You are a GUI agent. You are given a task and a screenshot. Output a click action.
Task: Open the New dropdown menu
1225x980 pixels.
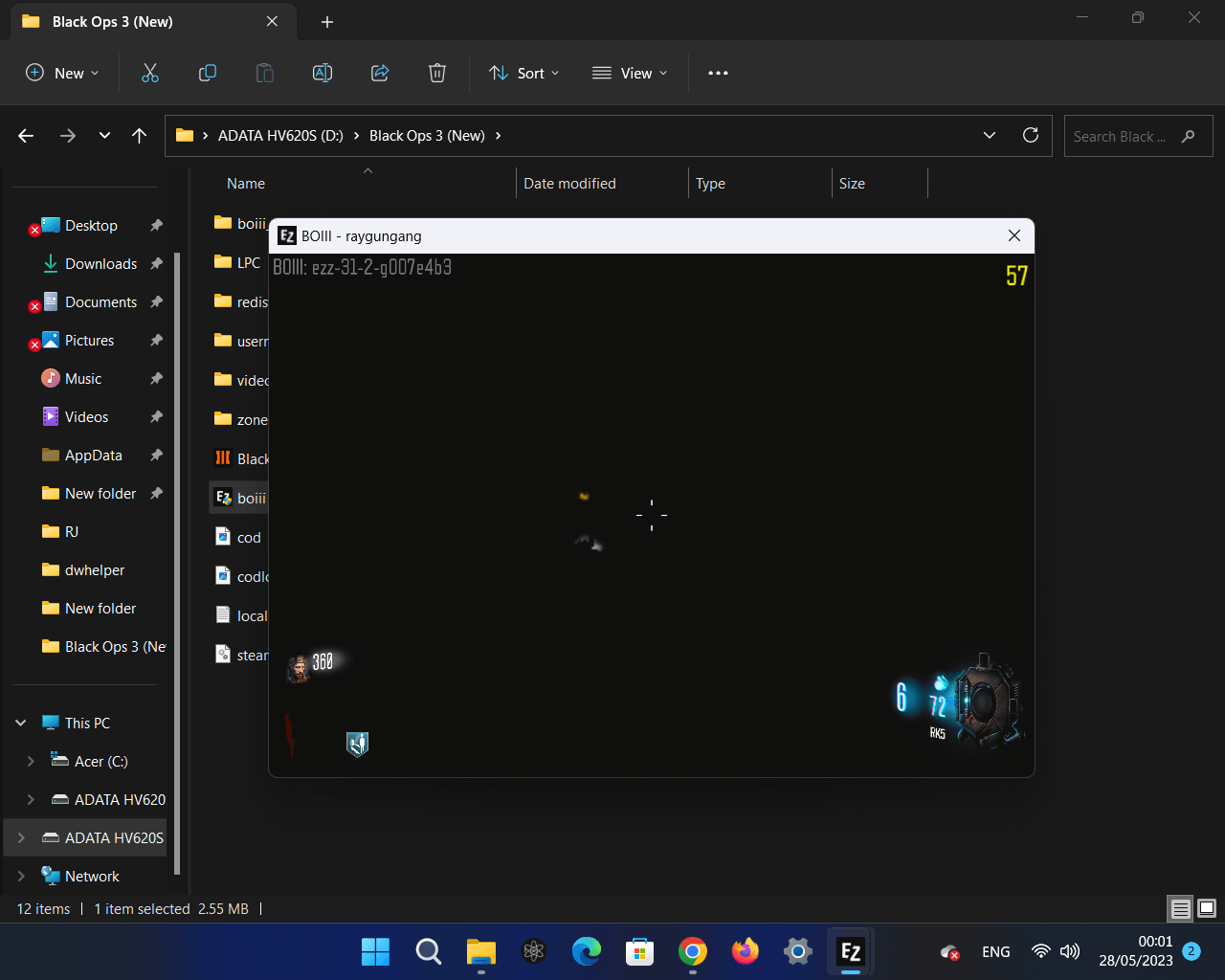[62, 73]
